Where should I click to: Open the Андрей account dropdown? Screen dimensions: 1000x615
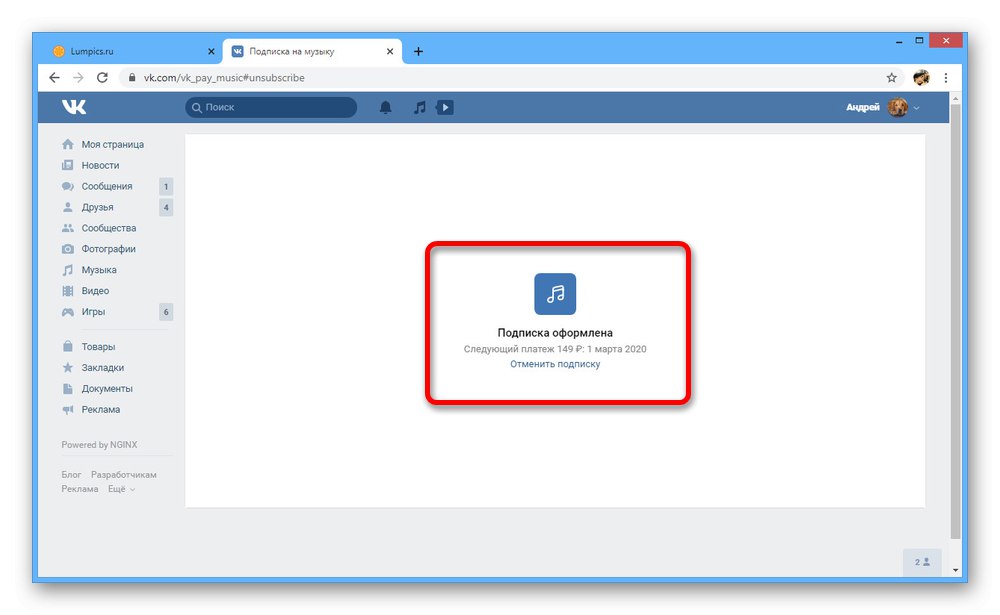pyautogui.click(x=883, y=107)
